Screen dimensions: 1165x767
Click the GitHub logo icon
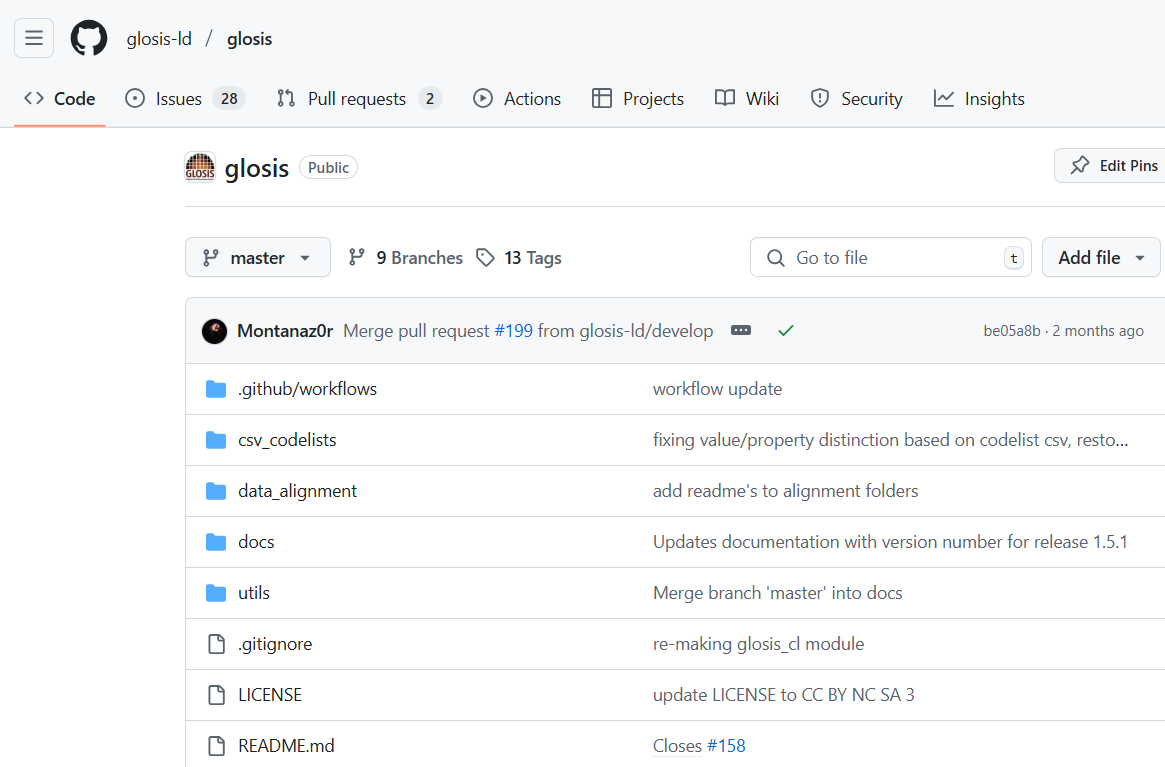[88, 38]
